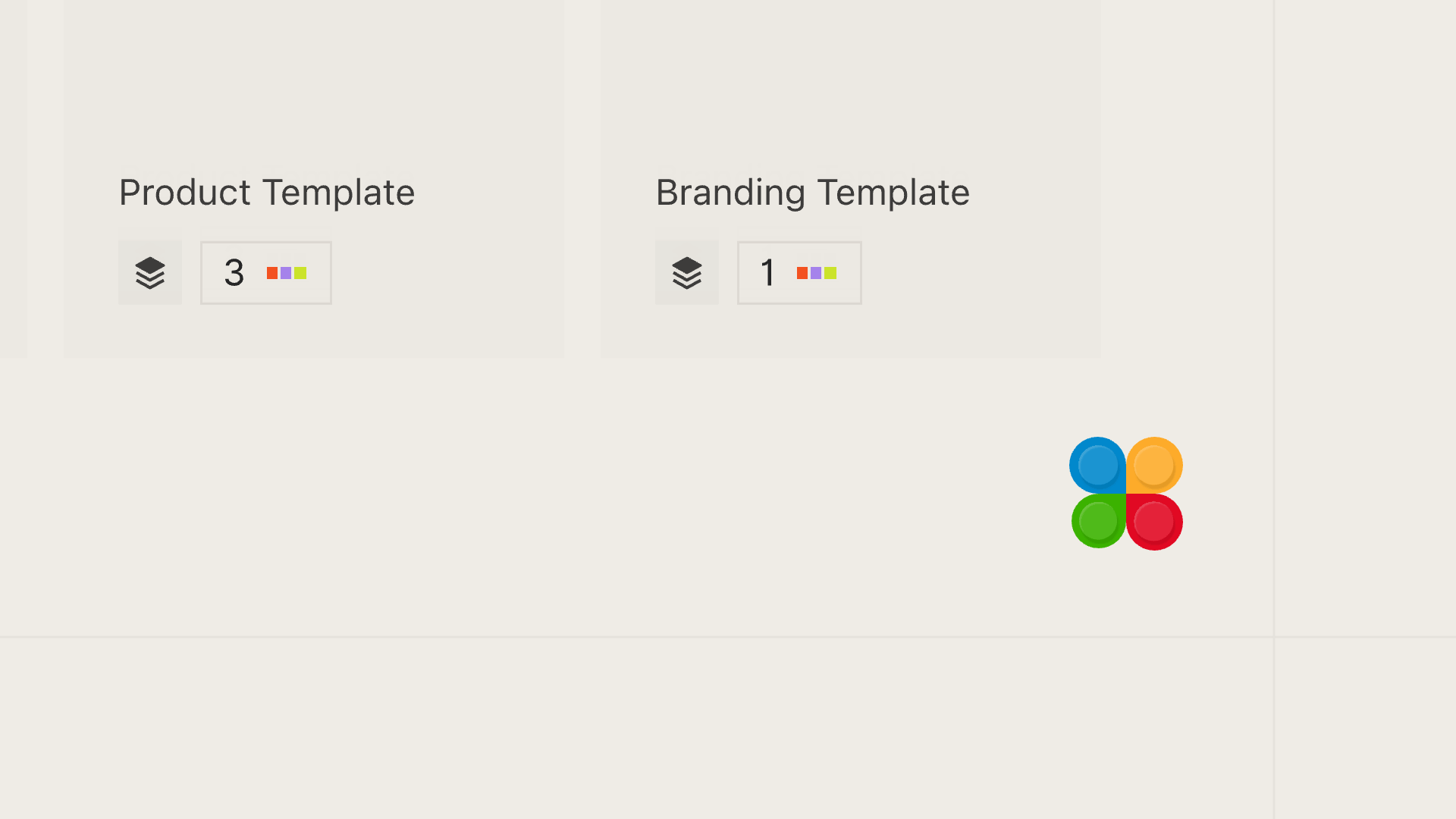This screenshot has width=1456, height=819.
Task: Click the blue circle in the four-circle logo
Action: coord(1097,465)
